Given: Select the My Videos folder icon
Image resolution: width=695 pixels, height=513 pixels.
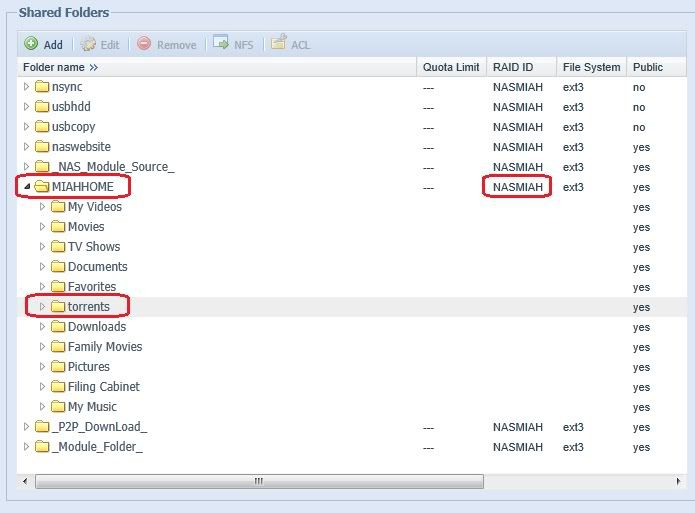Looking at the screenshot, I should point(58,206).
